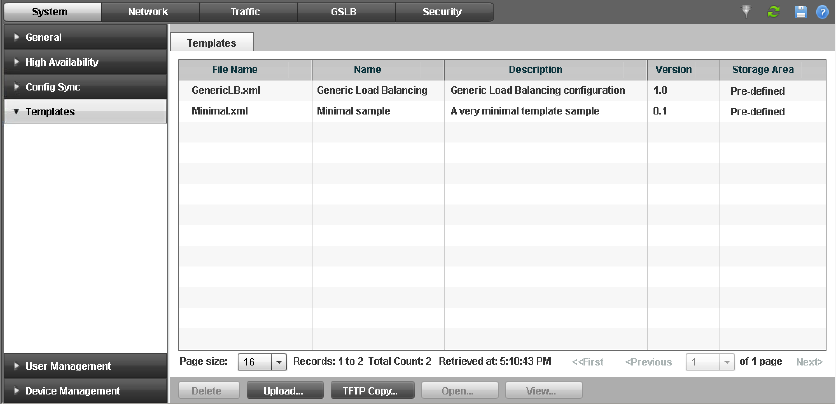Screen dimensions: 836x404
Task: Expand the General sidebar section
Action: tap(83, 37)
